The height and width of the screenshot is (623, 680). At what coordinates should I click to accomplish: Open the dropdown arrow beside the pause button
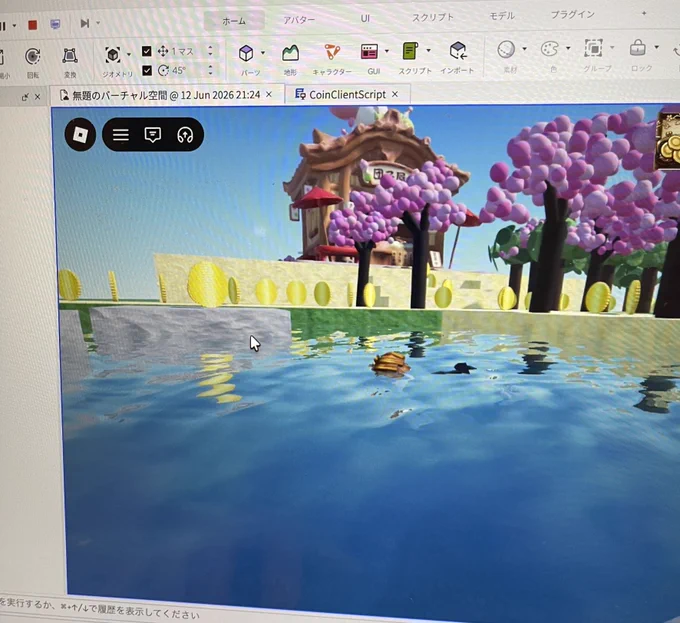tap(14, 26)
